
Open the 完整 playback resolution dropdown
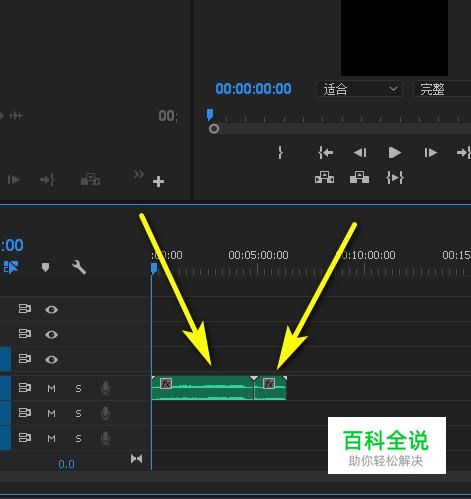442,89
